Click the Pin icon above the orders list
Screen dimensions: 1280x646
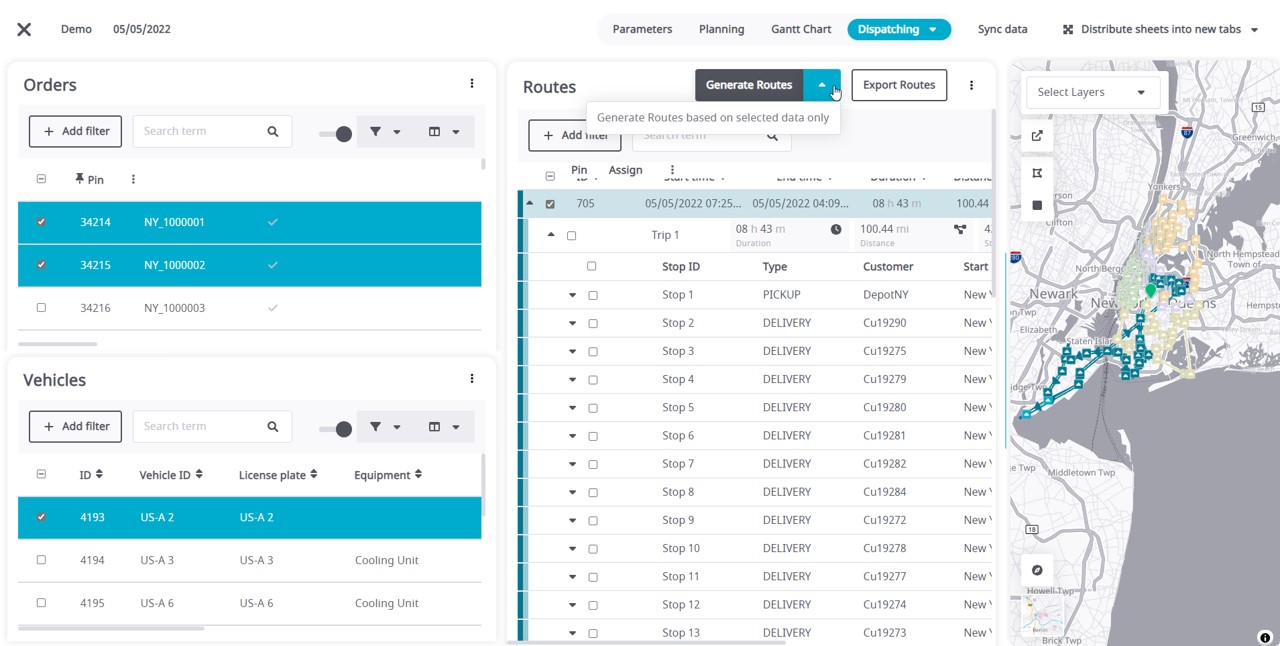pyautogui.click(x=78, y=179)
